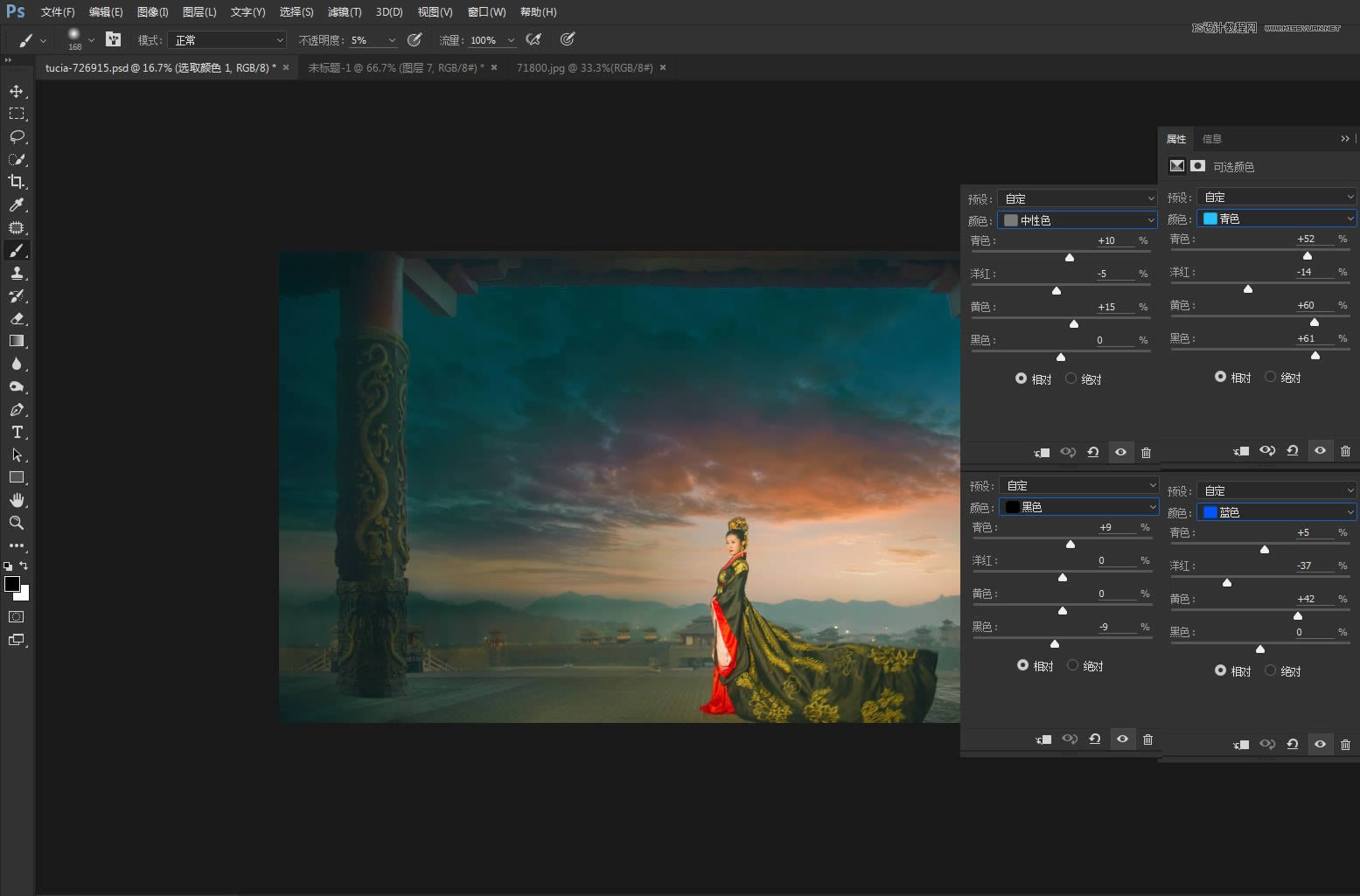Select the Lasso tool
This screenshot has width=1360, height=896.
pos(17,137)
